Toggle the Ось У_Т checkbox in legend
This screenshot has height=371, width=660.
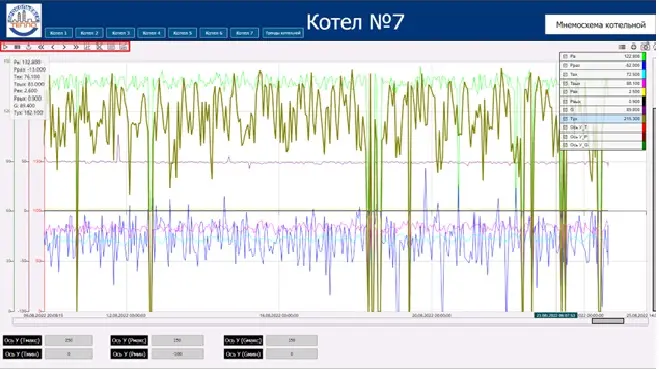[x=565, y=127]
